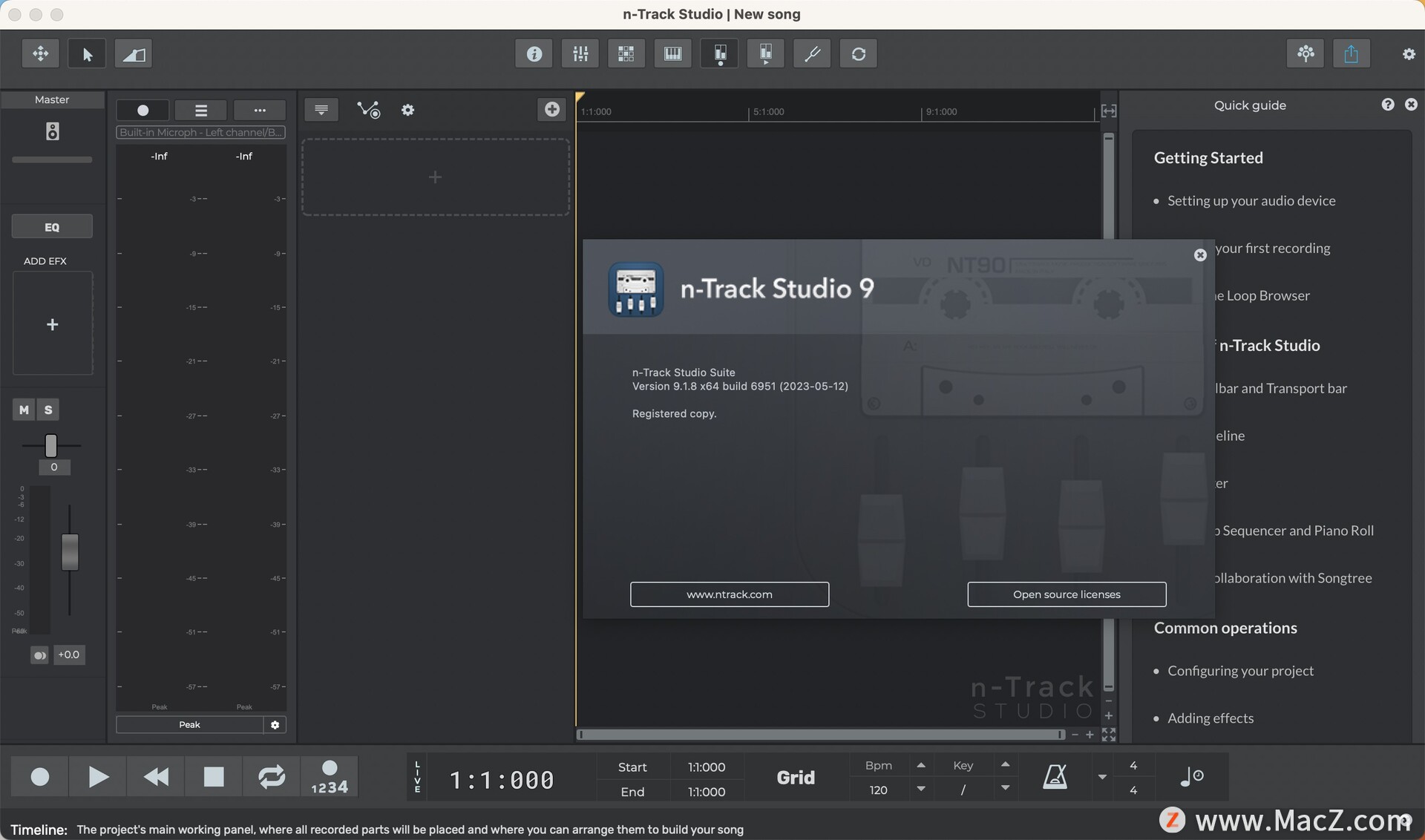Click the refresh circular arrow icon
The image size is (1425, 840).
click(x=859, y=53)
